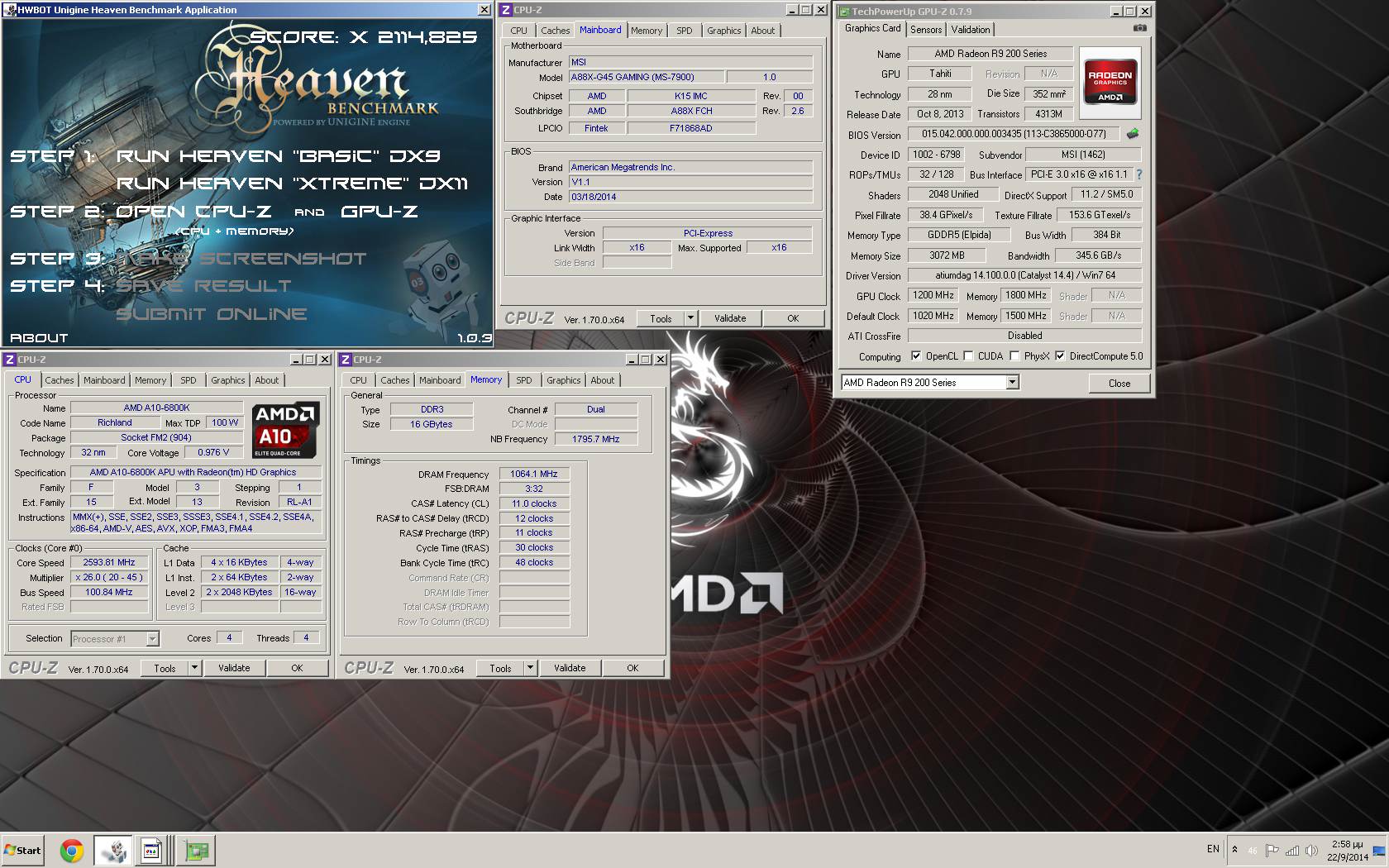The width and height of the screenshot is (1389, 868).
Task: Expand the Tools arrow in the CPU-Z CPU window
Action: pos(195,668)
